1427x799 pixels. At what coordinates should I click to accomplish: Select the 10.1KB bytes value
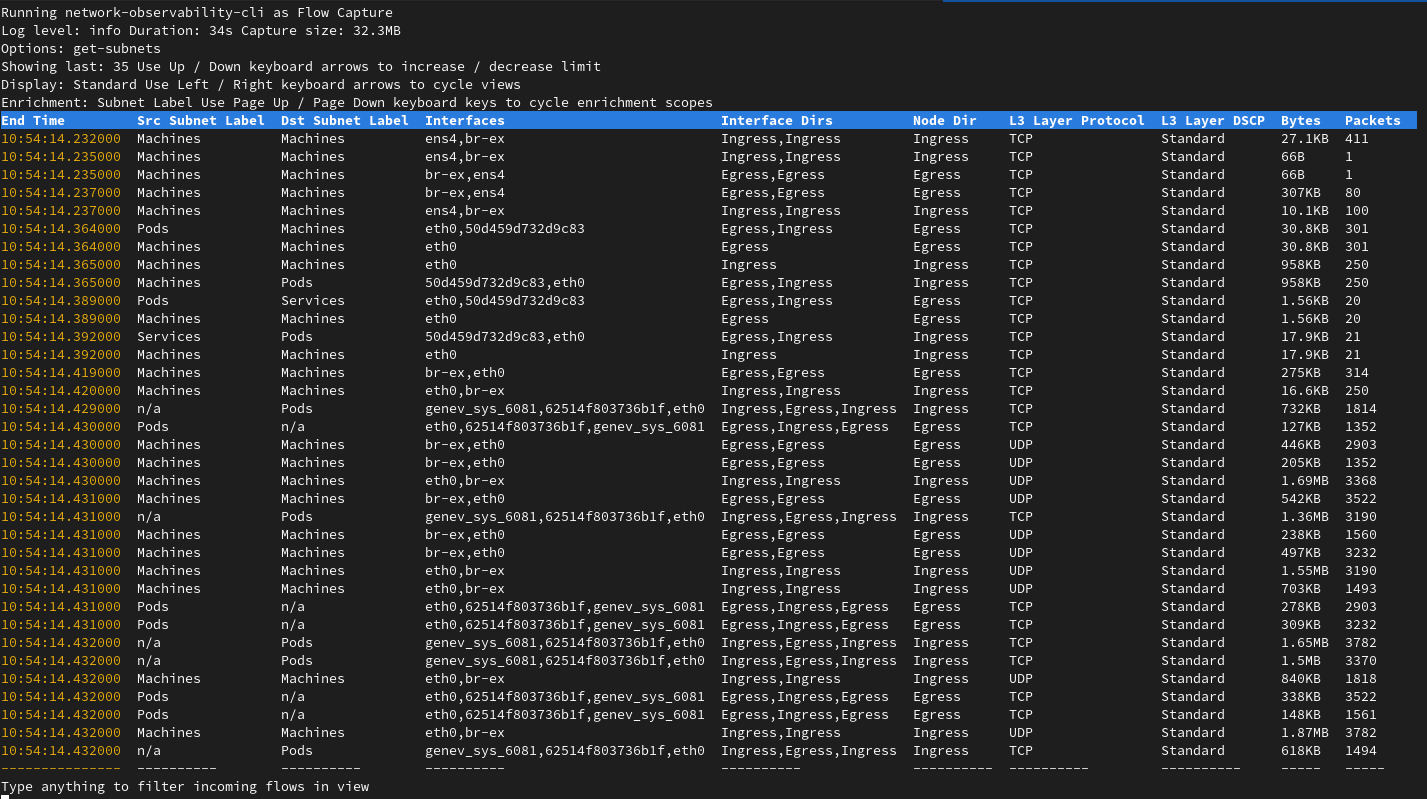click(1305, 210)
